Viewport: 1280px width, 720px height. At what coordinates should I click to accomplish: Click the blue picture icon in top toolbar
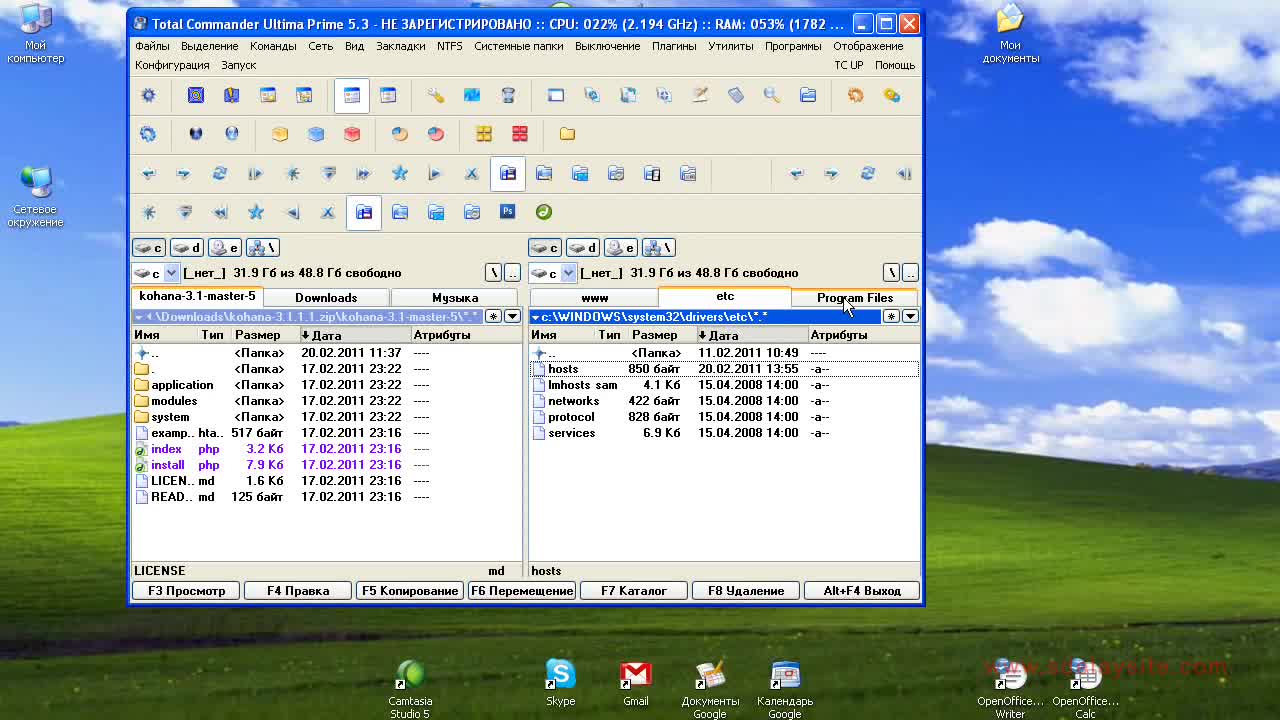(472, 96)
